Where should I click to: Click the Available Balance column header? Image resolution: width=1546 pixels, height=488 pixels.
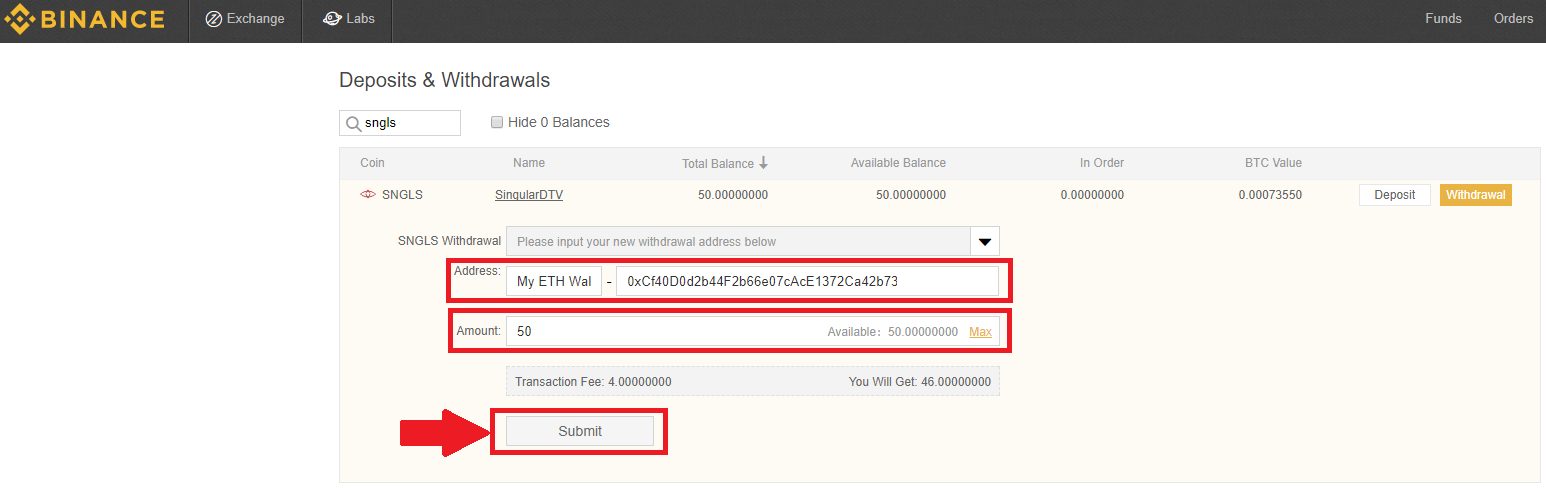pos(898,163)
